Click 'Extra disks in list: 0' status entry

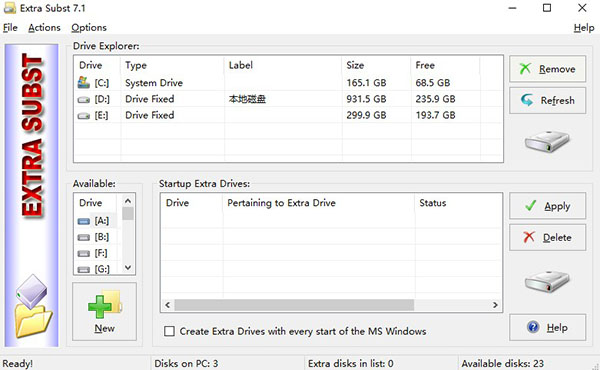[x=351, y=363]
